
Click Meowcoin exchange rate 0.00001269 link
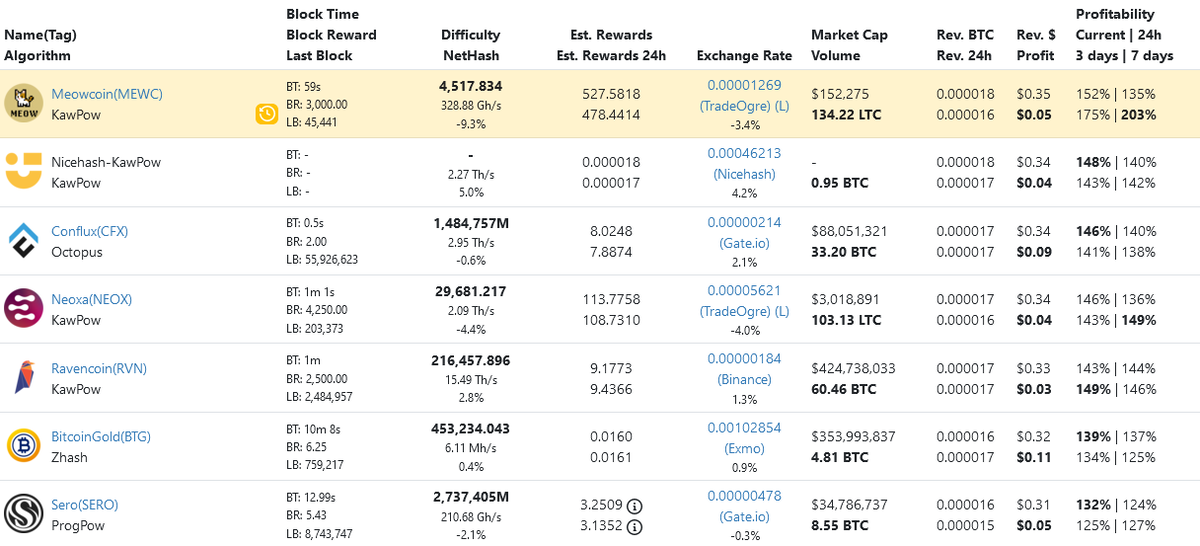(744, 84)
